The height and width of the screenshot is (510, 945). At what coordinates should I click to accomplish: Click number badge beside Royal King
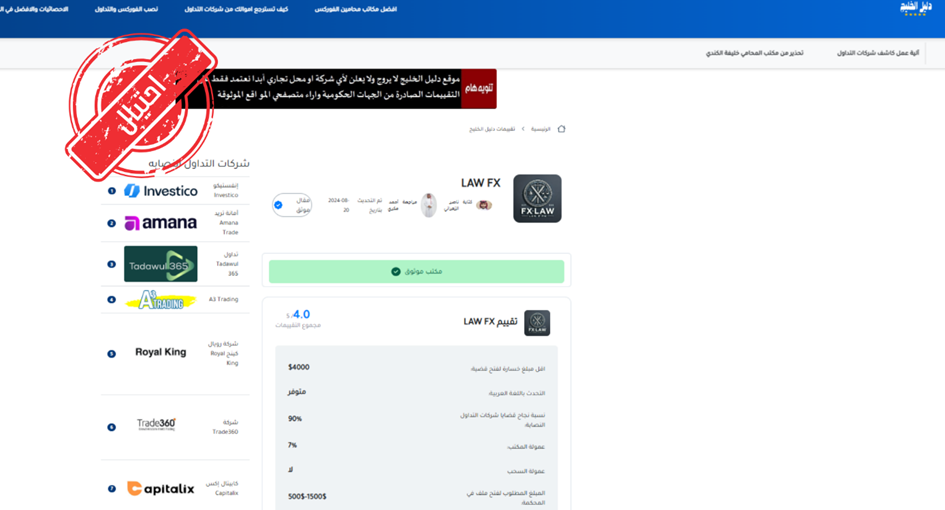[111, 354]
